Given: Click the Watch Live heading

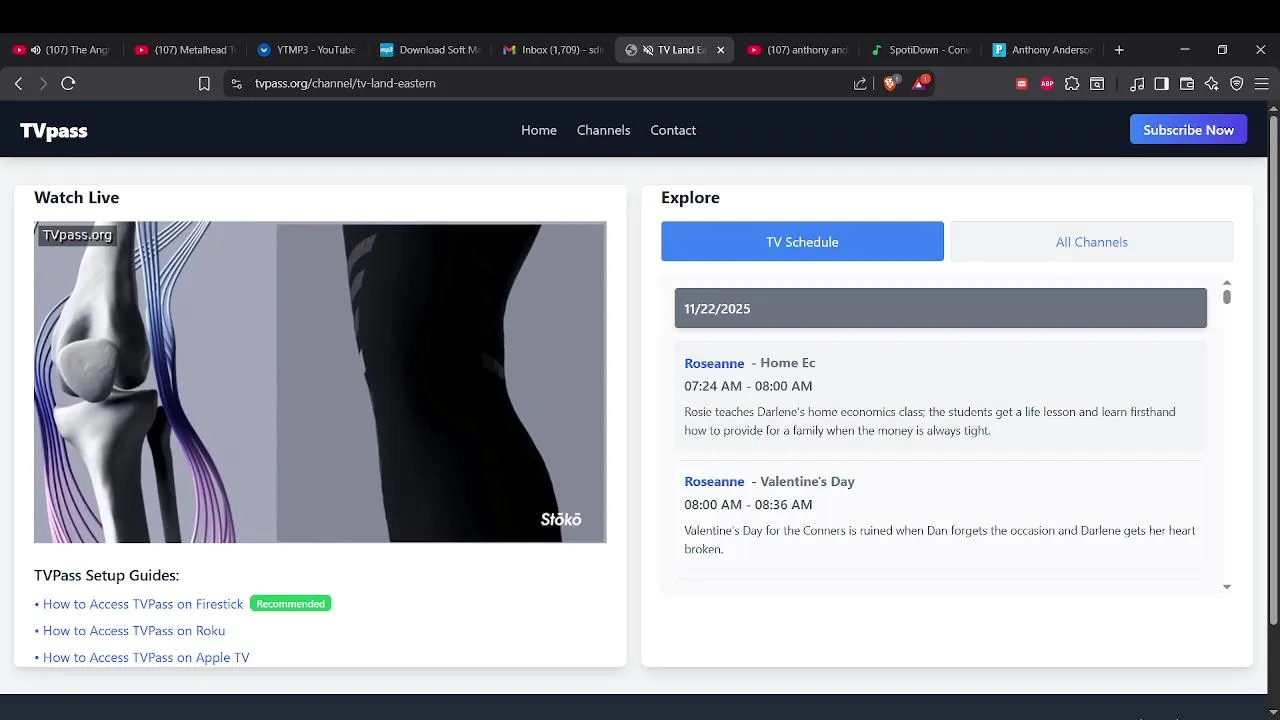Looking at the screenshot, I should coord(76,198).
